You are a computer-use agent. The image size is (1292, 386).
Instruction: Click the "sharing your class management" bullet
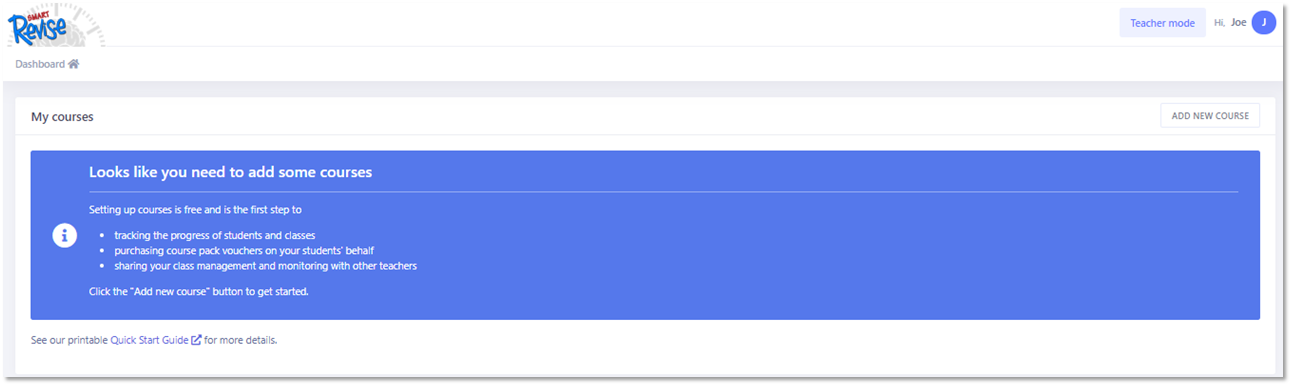pyautogui.click(x=265, y=266)
